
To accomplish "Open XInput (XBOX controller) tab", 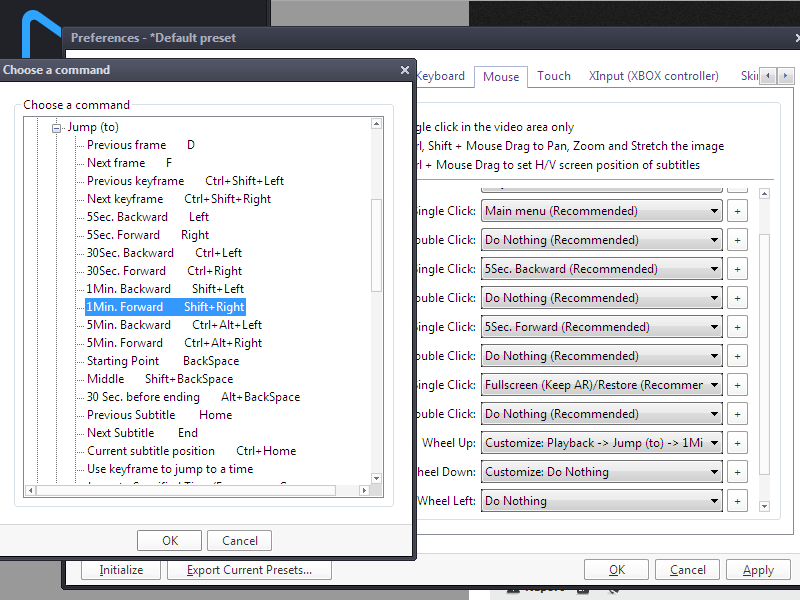I will 654,76.
